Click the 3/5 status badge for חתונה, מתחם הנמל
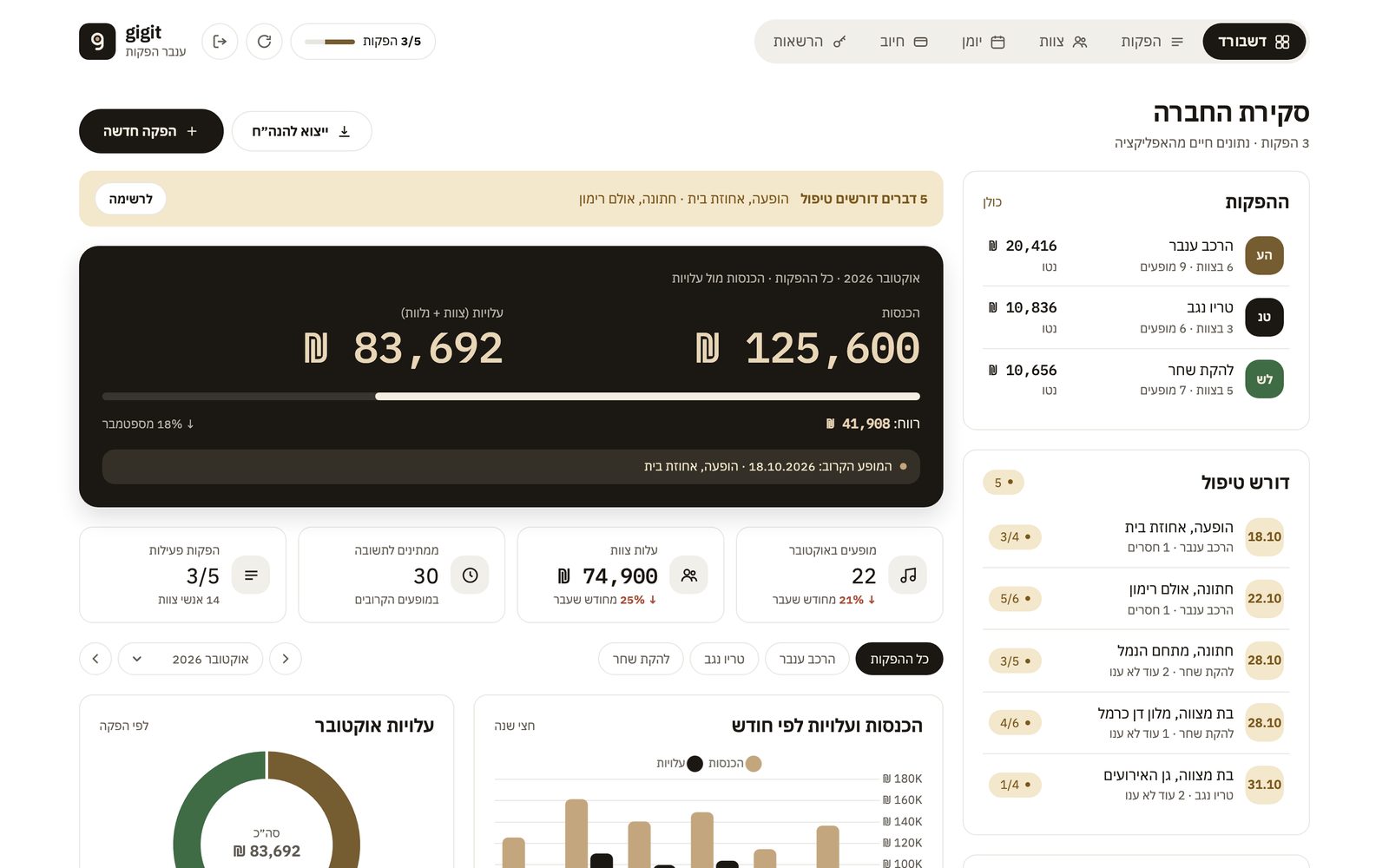 (x=1015, y=661)
